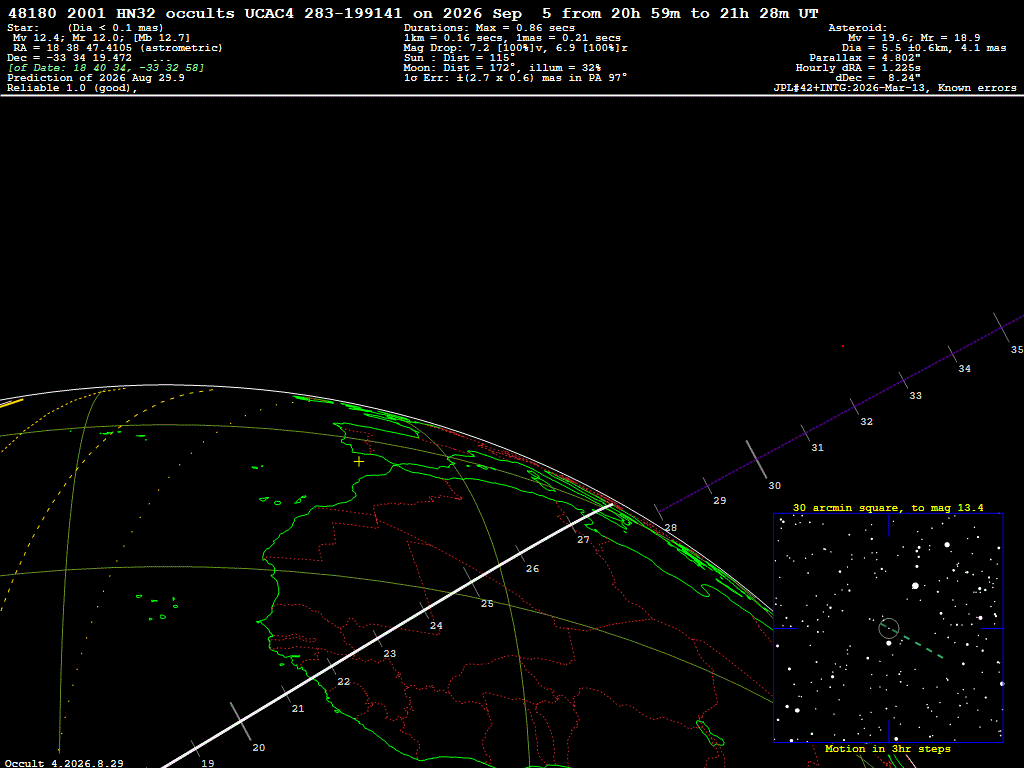
Task: Click the 30 arcmin square chart title
Action: [x=888, y=507]
